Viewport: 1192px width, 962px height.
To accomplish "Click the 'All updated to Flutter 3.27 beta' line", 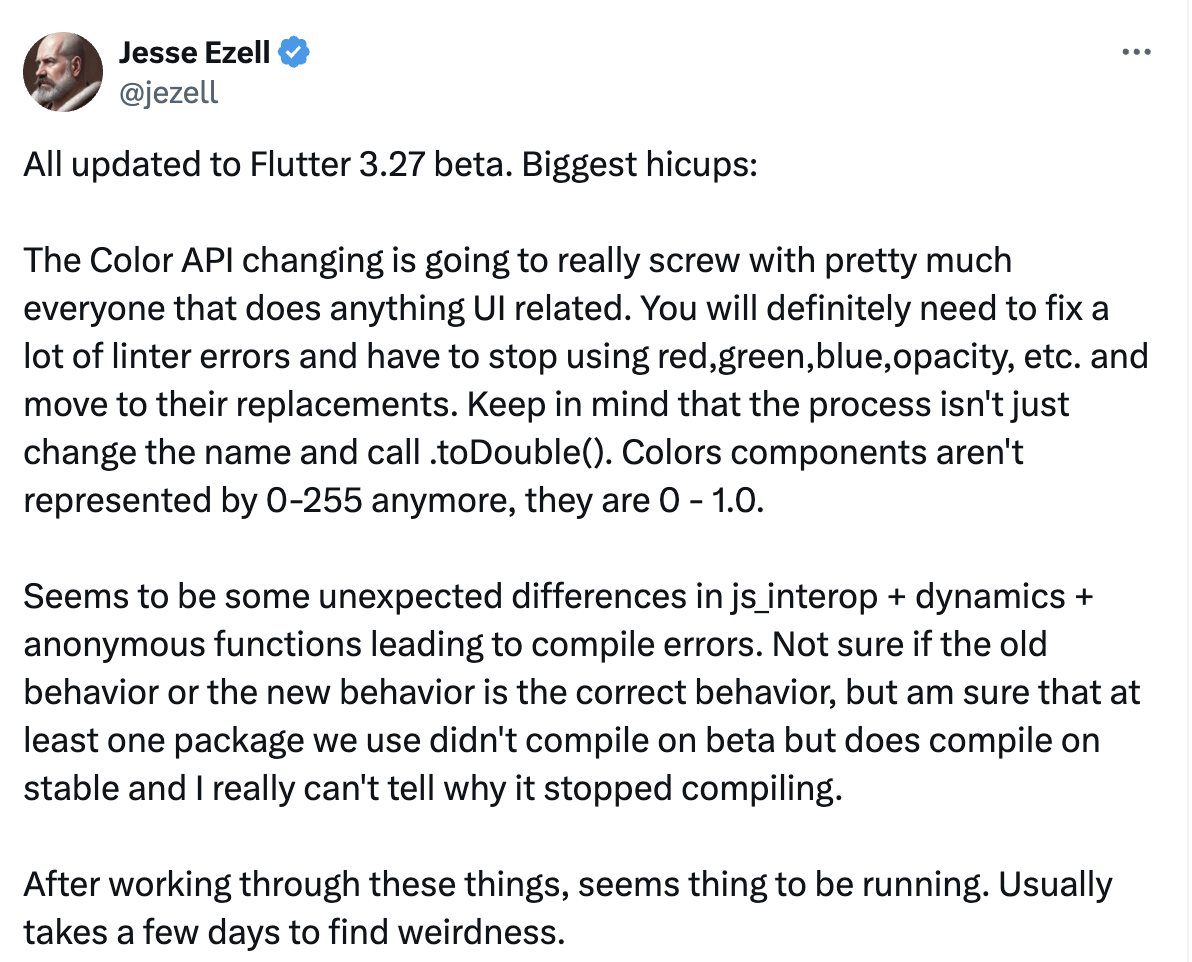I will click(x=268, y=164).
